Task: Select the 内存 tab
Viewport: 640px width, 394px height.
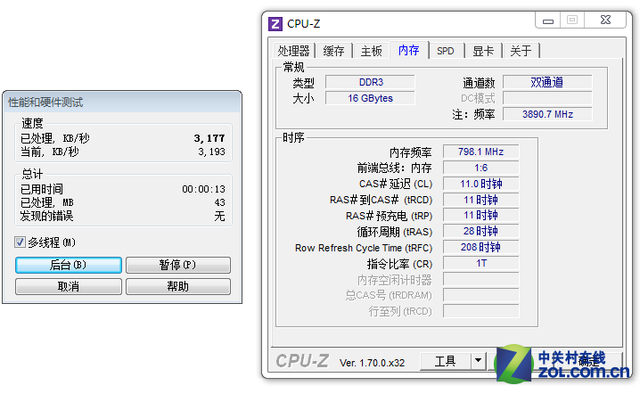Action: point(409,50)
